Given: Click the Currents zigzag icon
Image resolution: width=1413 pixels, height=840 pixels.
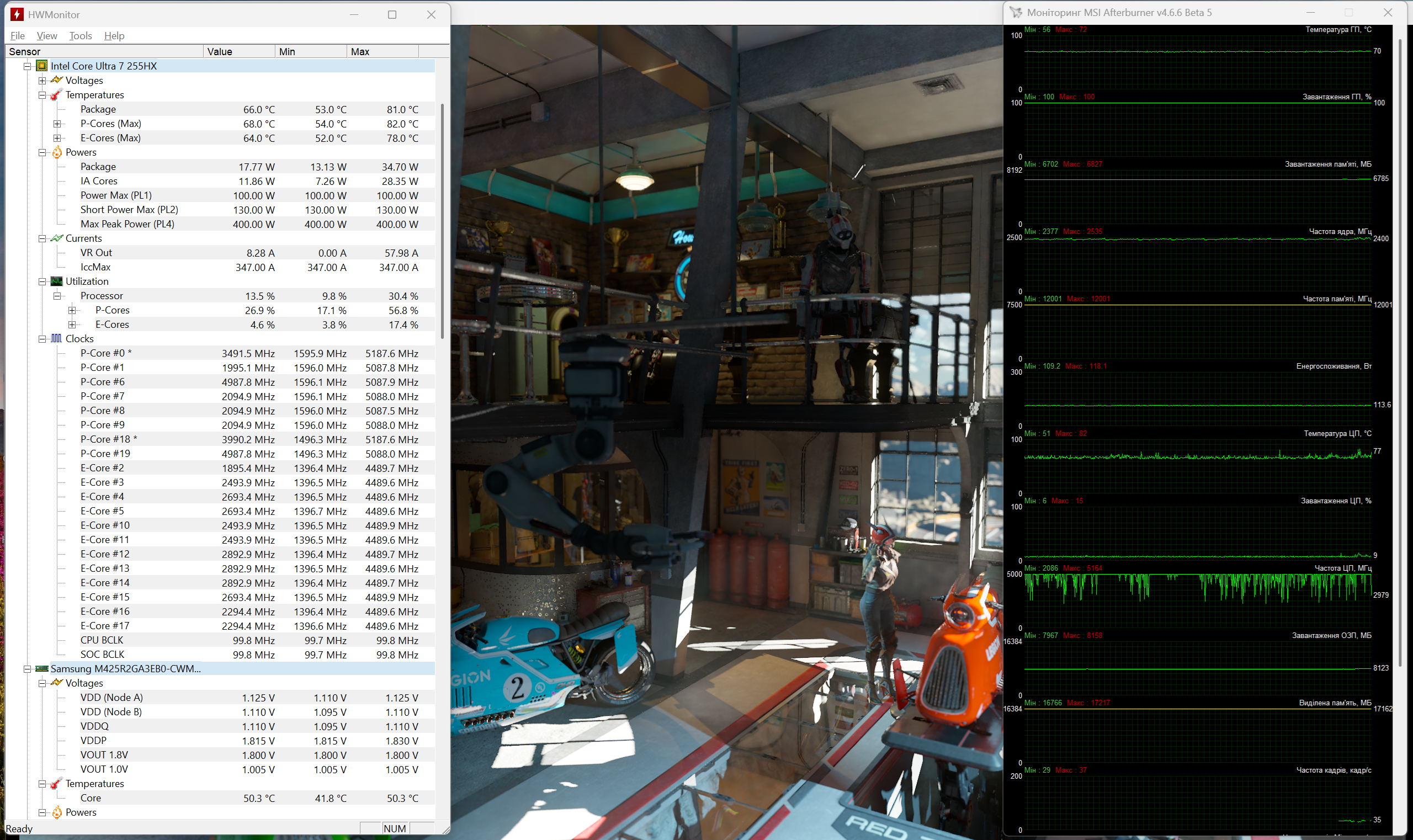Looking at the screenshot, I should [x=57, y=238].
